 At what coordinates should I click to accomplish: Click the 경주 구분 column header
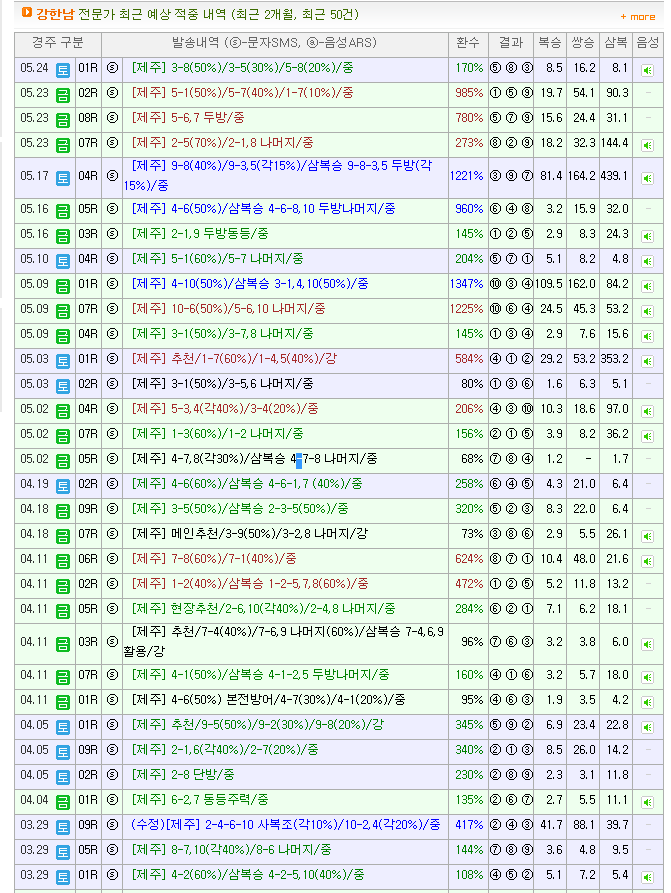(58, 44)
